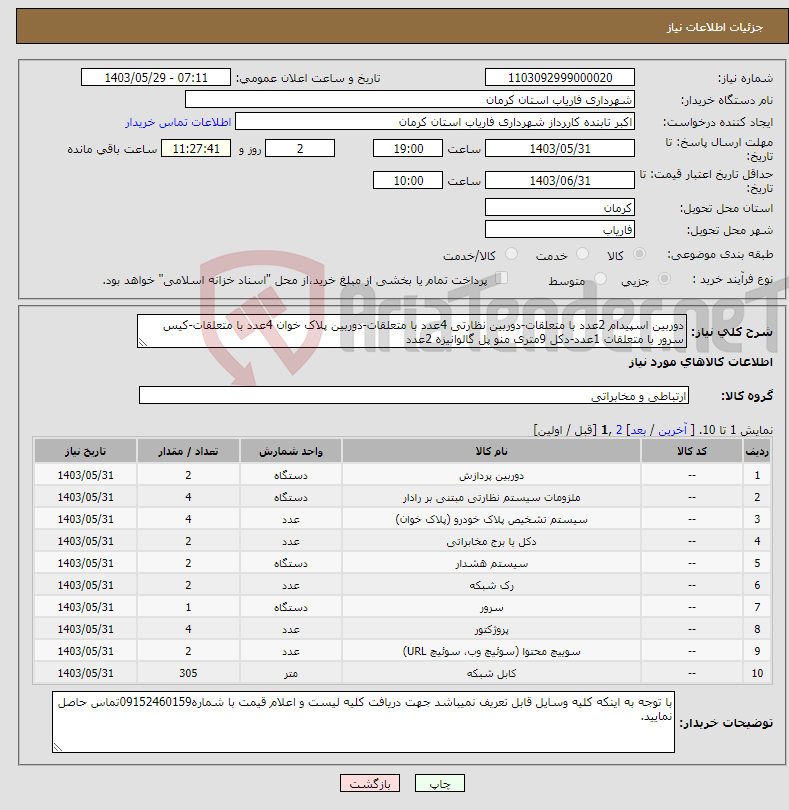Click the استان محل تحویل field کرمان
This screenshot has width=789, height=810.
point(560,208)
